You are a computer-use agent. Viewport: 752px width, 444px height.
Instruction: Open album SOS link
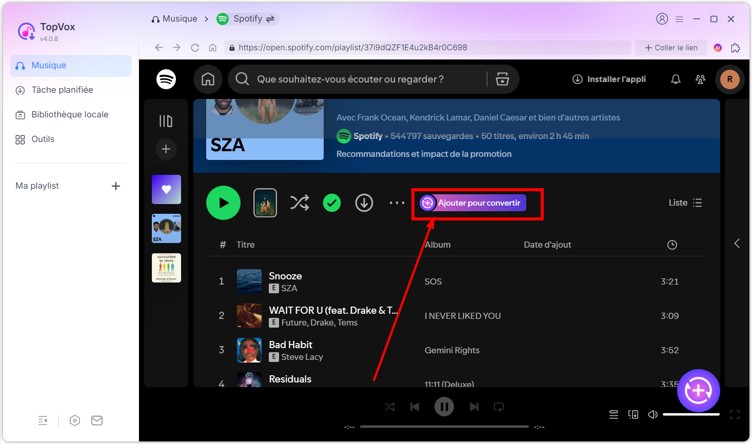point(433,281)
